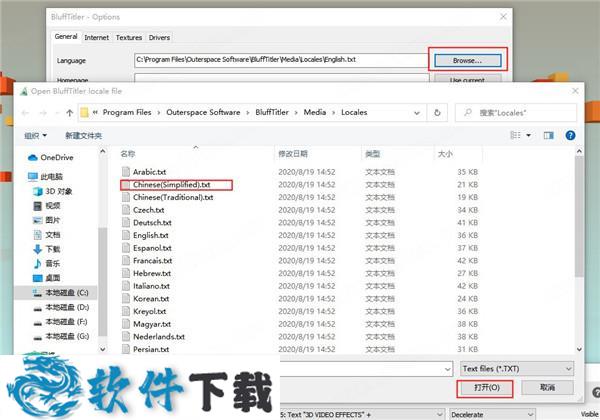Sort files by 名称 column

pyautogui.click(x=128, y=154)
